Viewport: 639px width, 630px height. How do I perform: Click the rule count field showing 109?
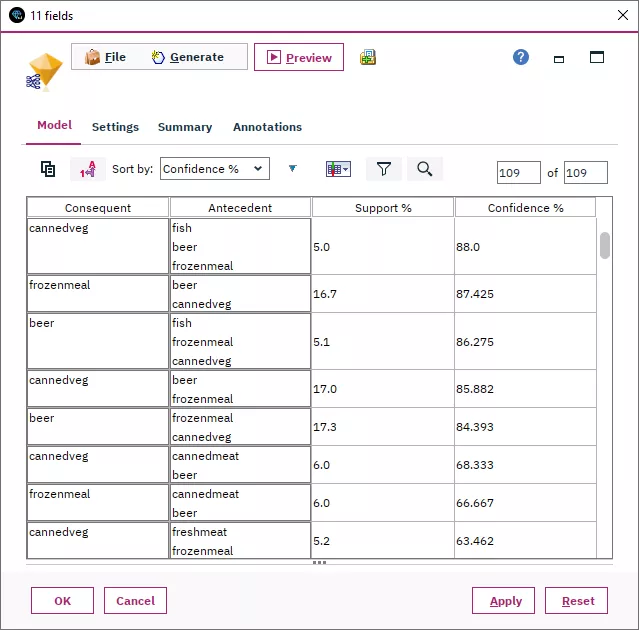[x=518, y=173]
